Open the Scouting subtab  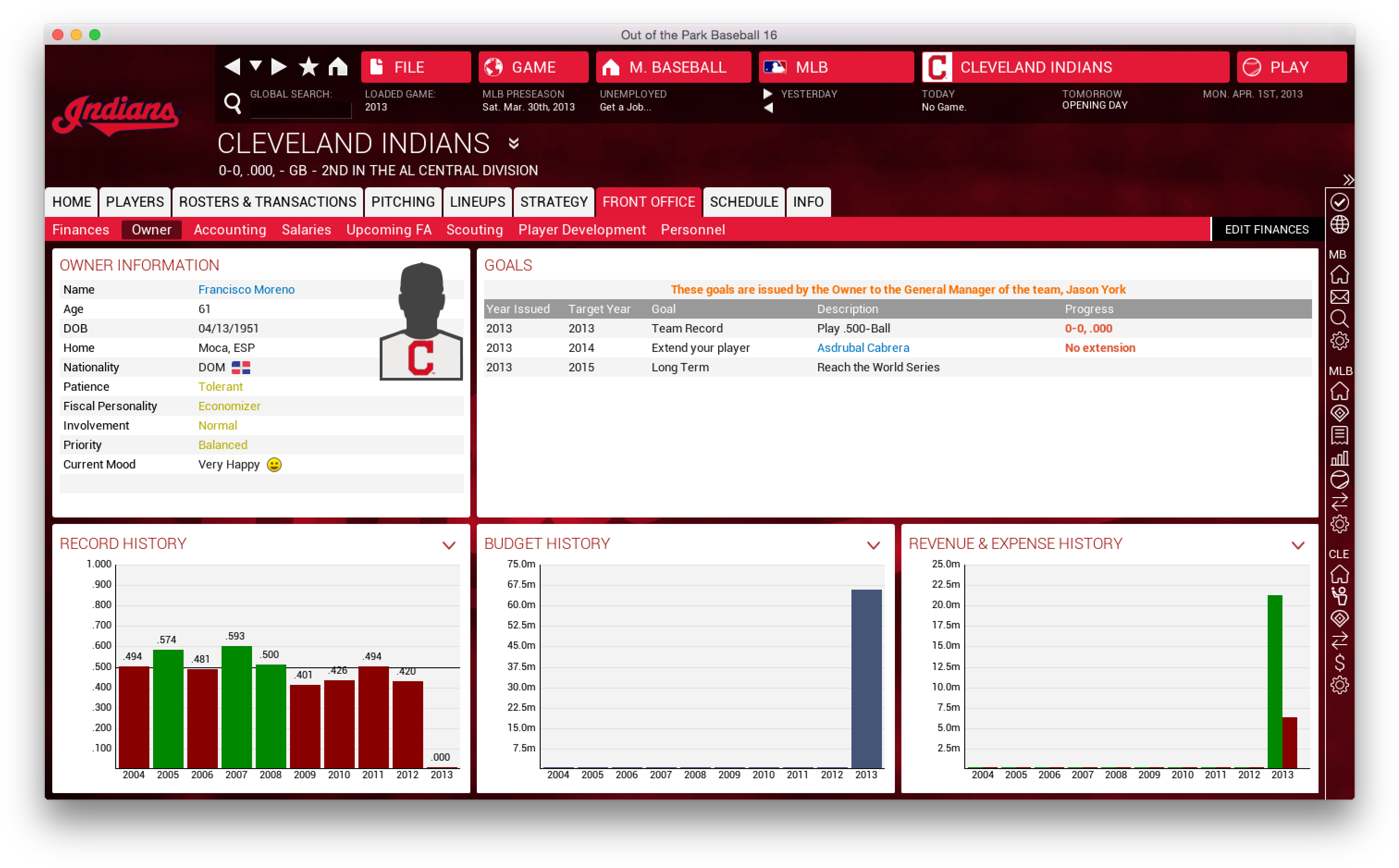tap(474, 230)
